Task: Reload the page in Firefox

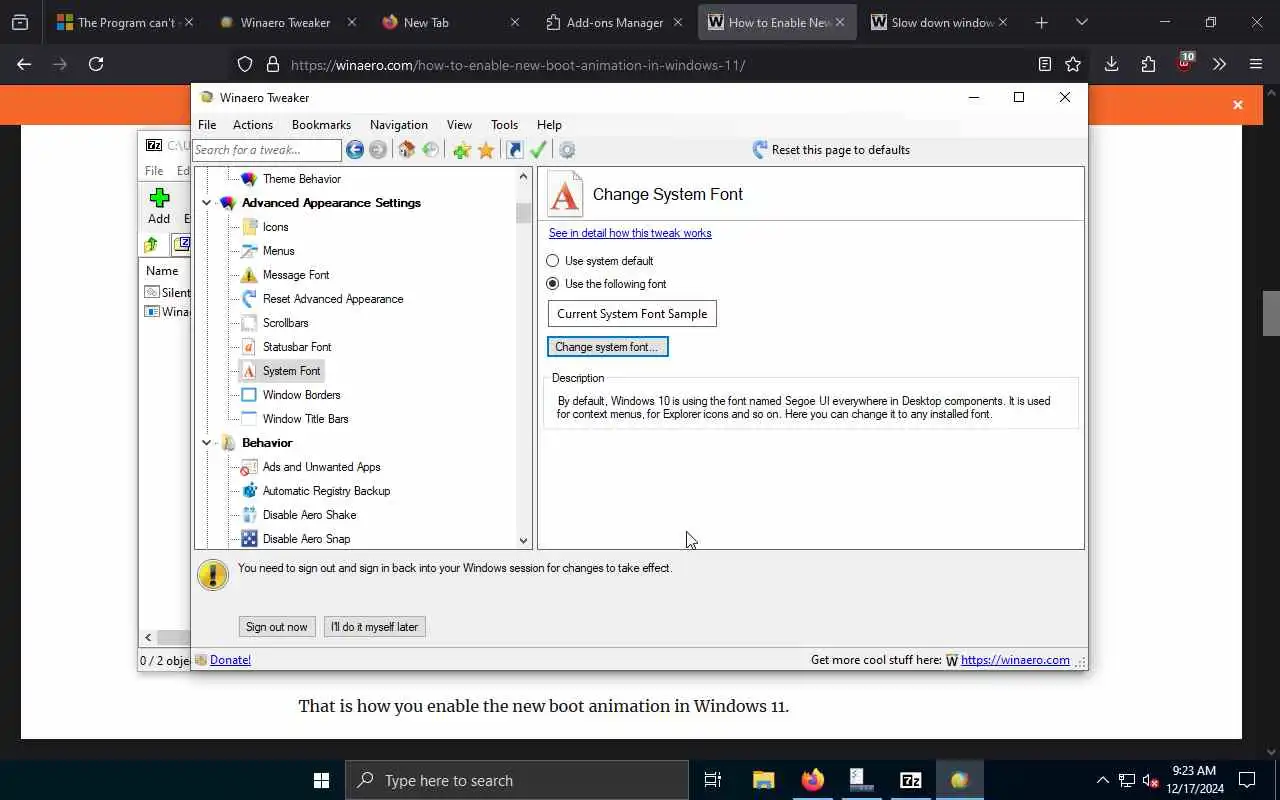Action: [96, 64]
